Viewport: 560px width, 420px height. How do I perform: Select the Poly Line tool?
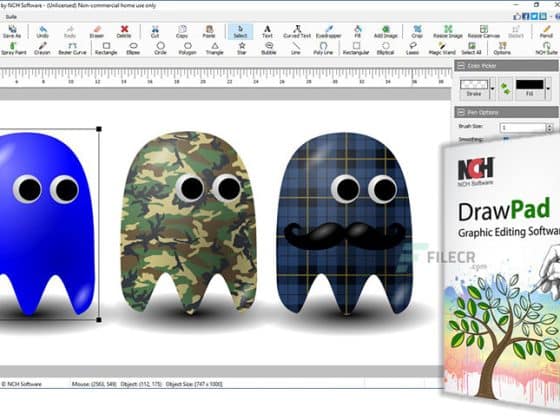323,48
